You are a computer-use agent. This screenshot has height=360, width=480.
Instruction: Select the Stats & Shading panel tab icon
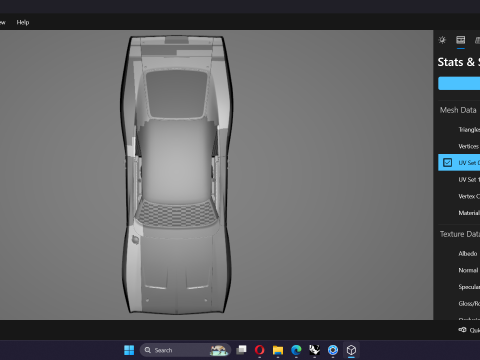[461, 40]
